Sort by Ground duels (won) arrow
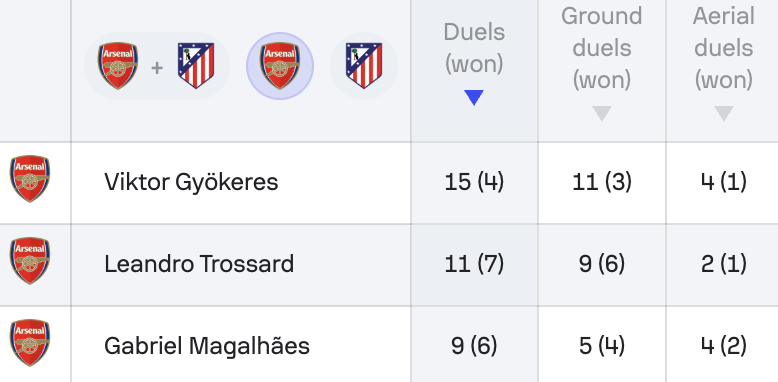Screen dimensions: 778x382 [601, 114]
